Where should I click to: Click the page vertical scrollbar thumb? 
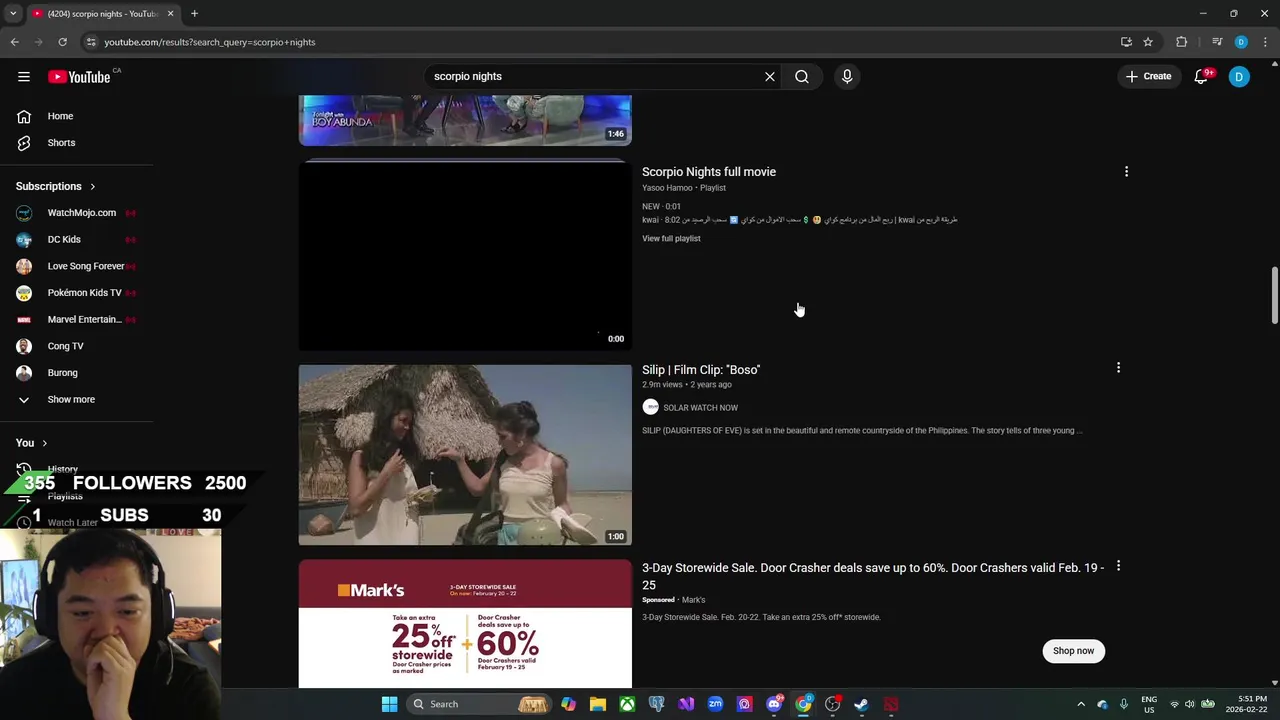[1274, 295]
